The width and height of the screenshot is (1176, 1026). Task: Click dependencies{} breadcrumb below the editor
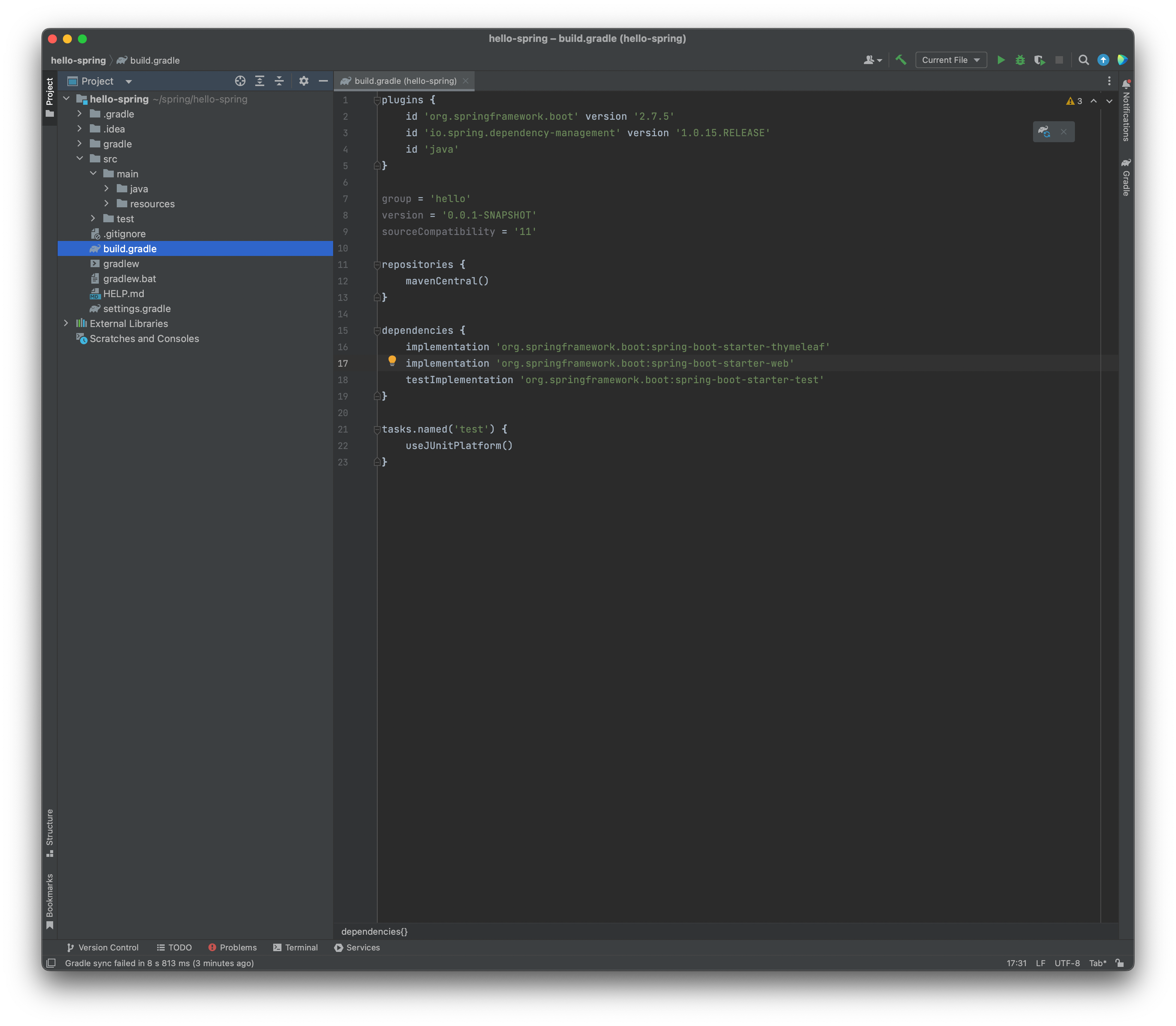pyautogui.click(x=374, y=932)
